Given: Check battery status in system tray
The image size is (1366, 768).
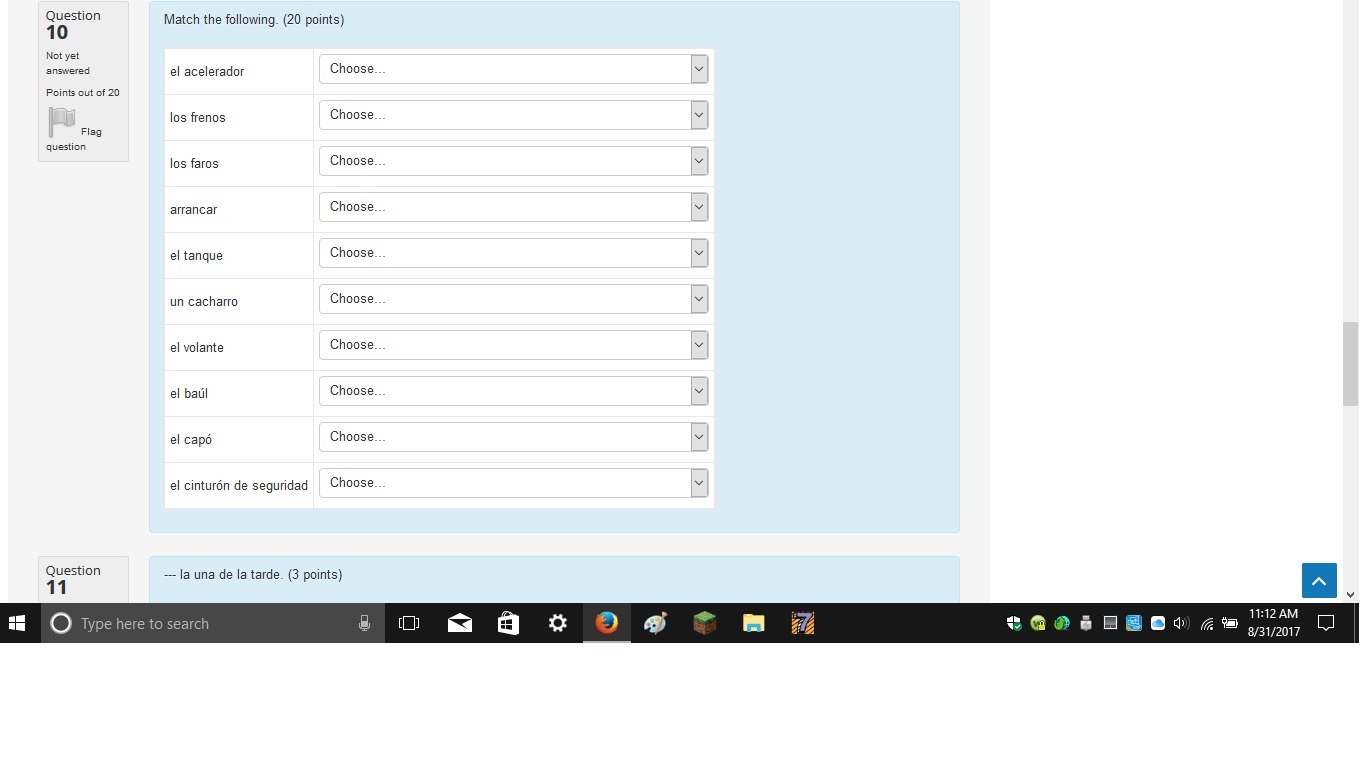Looking at the screenshot, I should tap(1230, 623).
